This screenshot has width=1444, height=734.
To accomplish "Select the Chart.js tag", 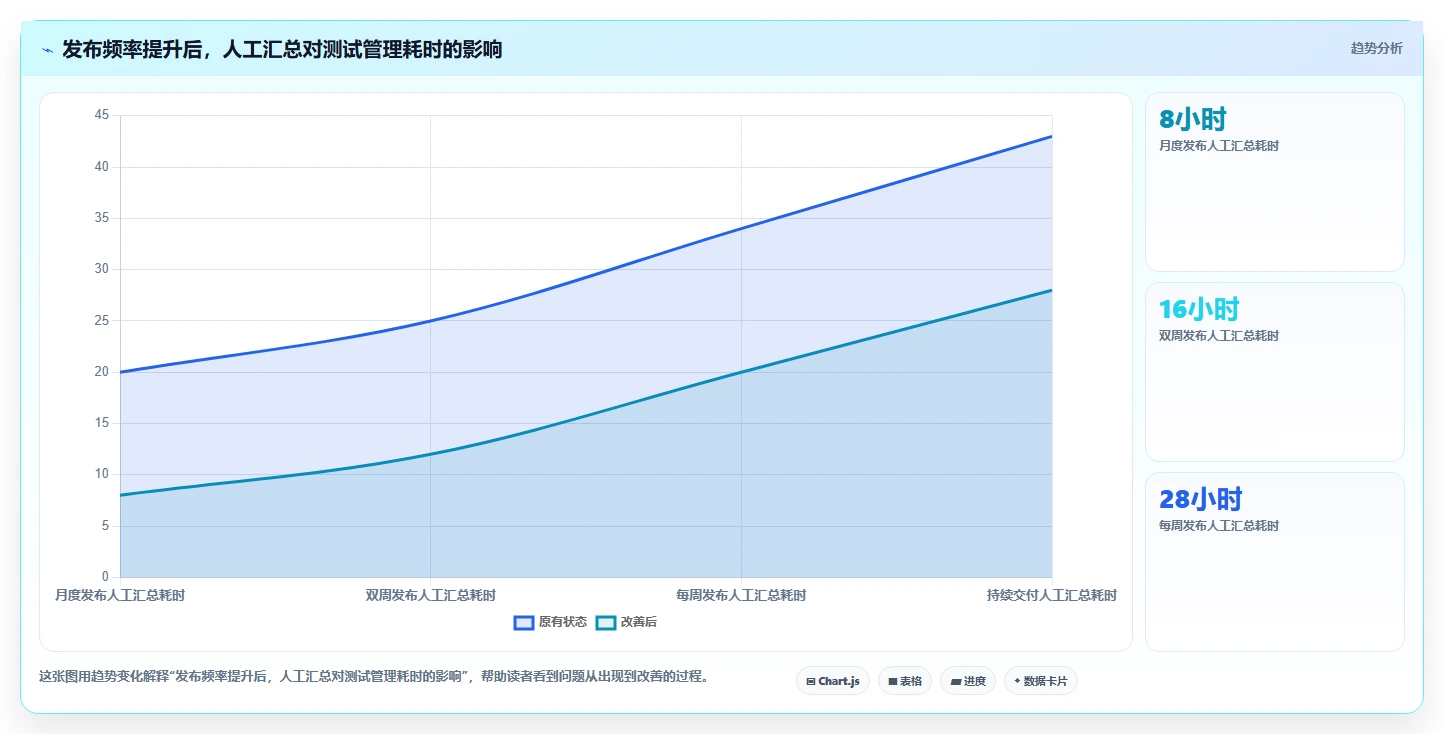I will (832, 681).
